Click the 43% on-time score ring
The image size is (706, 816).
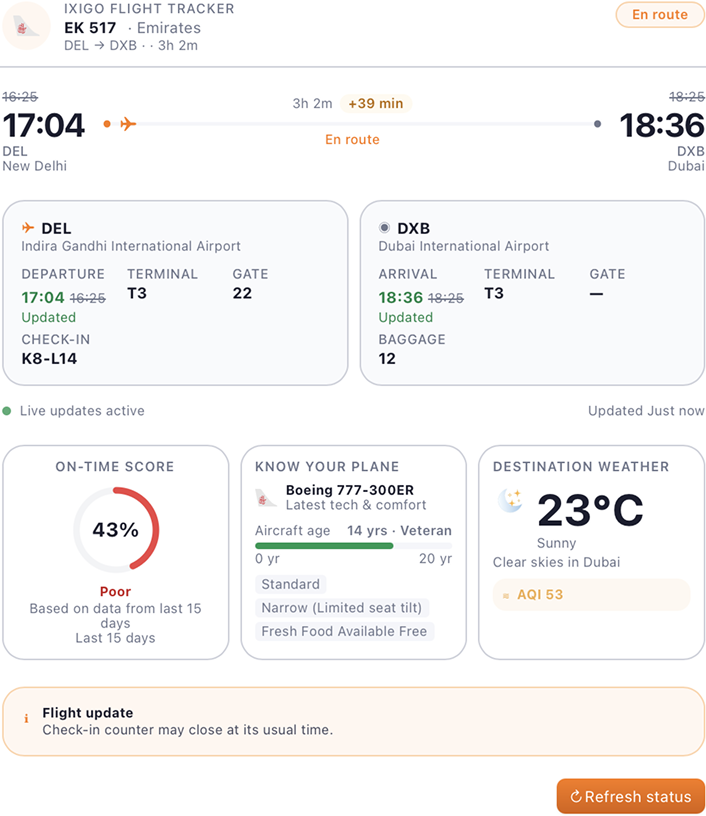pos(116,530)
